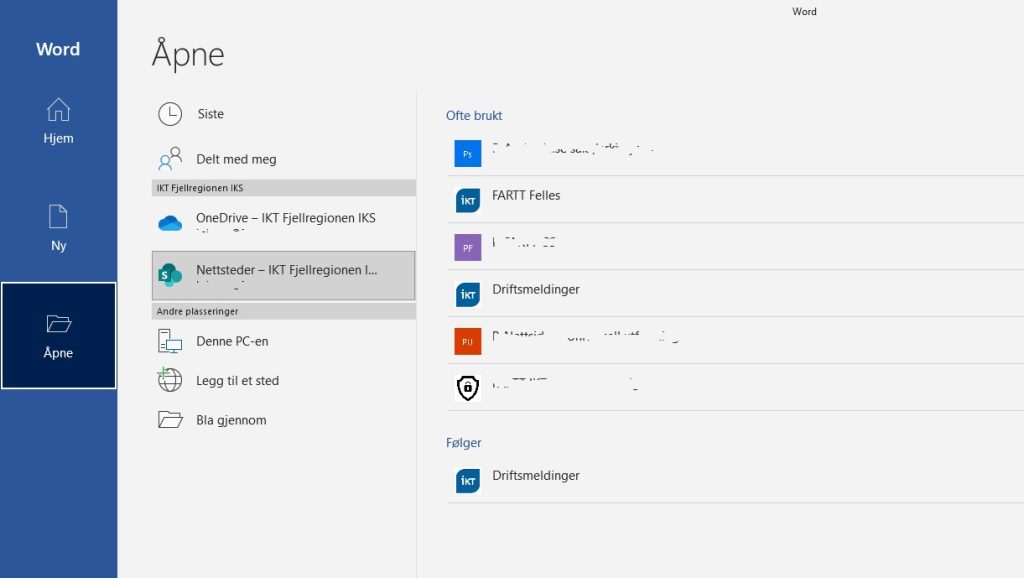Click the FARTT Felles IKT icon

point(468,201)
